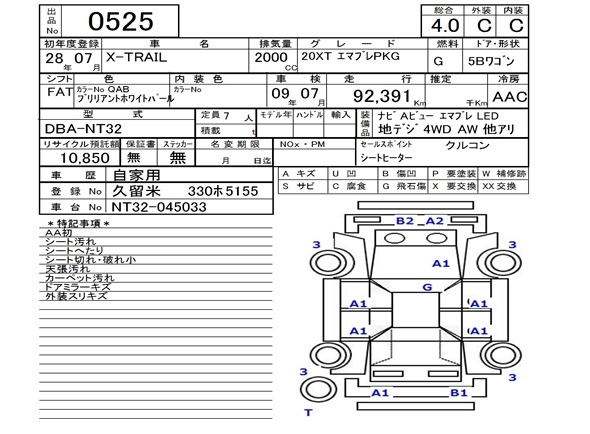
Task: Click the A1 mark on the hood
Action: tap(441, 263)
